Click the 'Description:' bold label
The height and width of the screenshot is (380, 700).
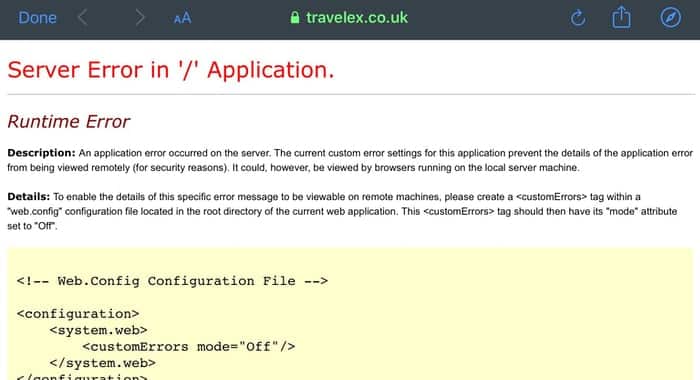pyautogui.click(x=41, y=153)
